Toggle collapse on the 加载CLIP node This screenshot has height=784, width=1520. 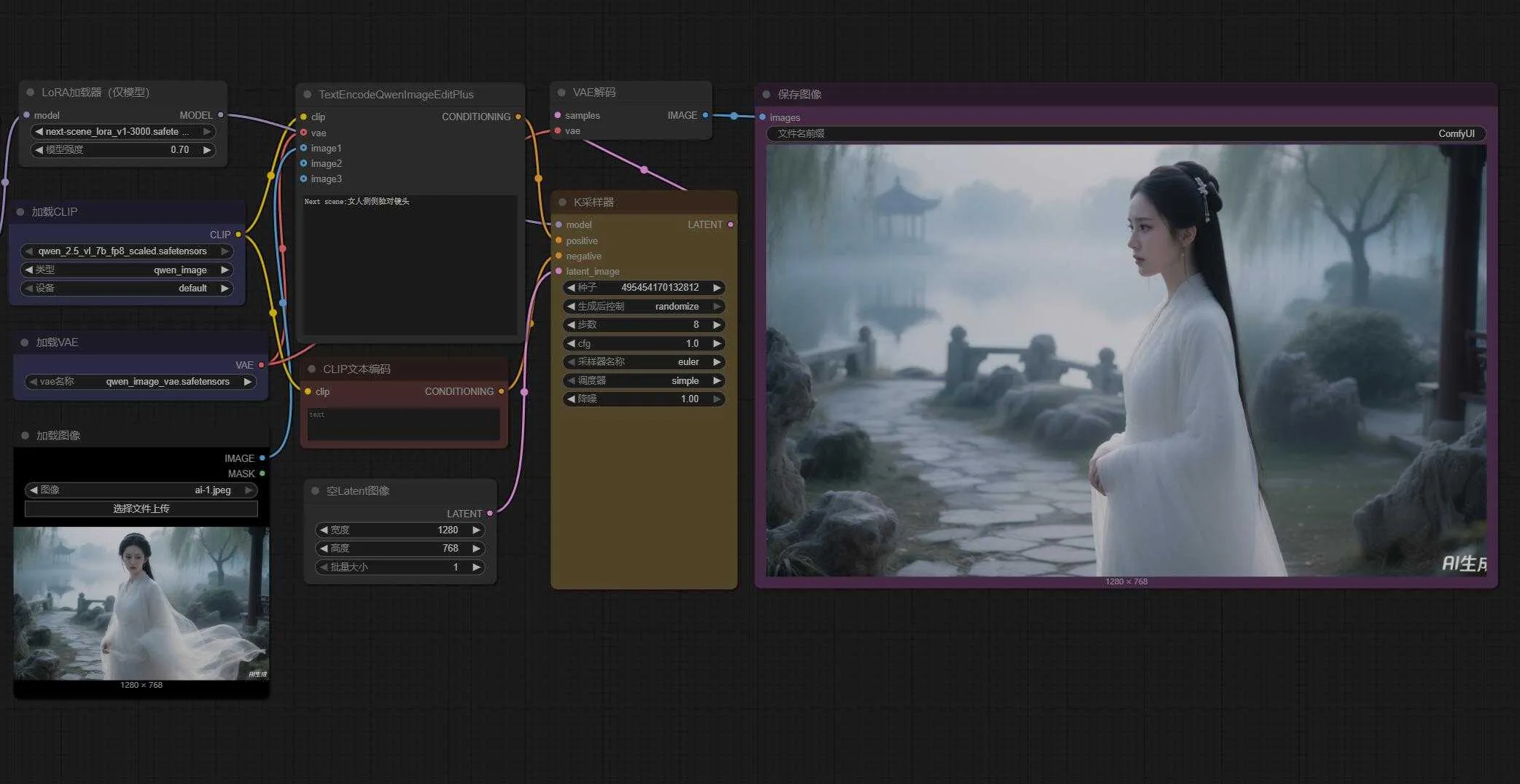point(20,212)
